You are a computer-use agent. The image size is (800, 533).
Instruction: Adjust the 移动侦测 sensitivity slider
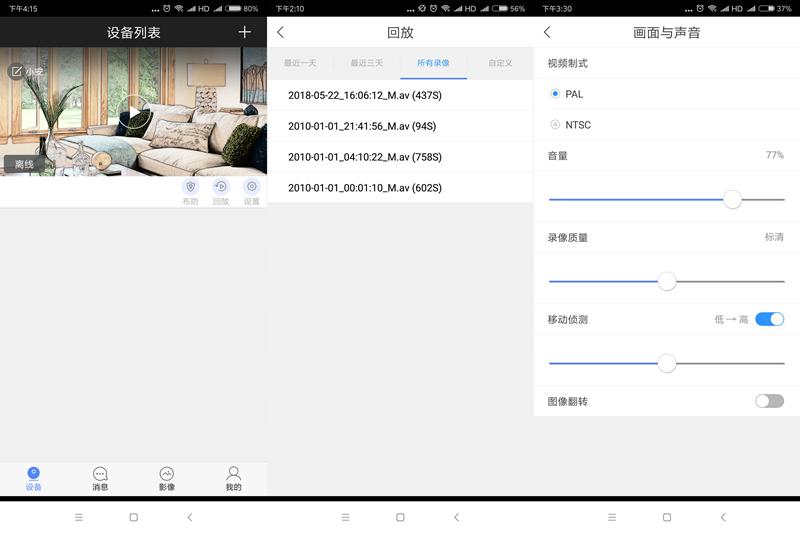(666, 363)
